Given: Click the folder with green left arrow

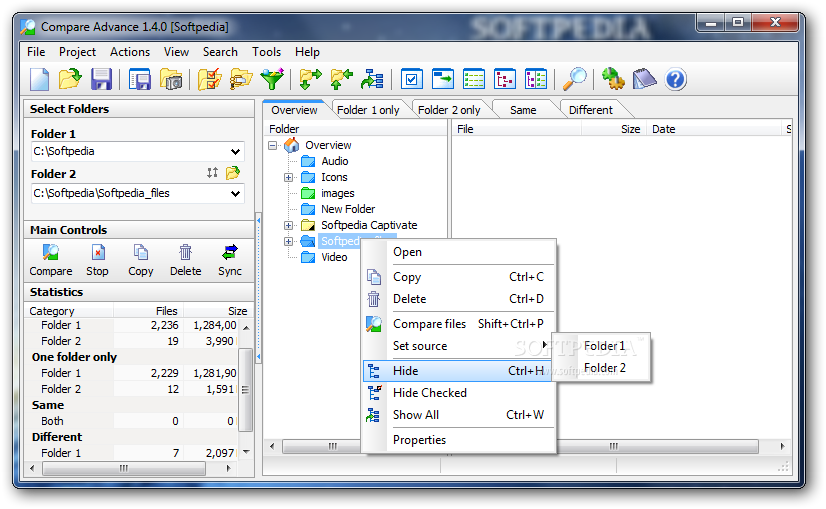Looking at the screenshot, I should 341,80.
